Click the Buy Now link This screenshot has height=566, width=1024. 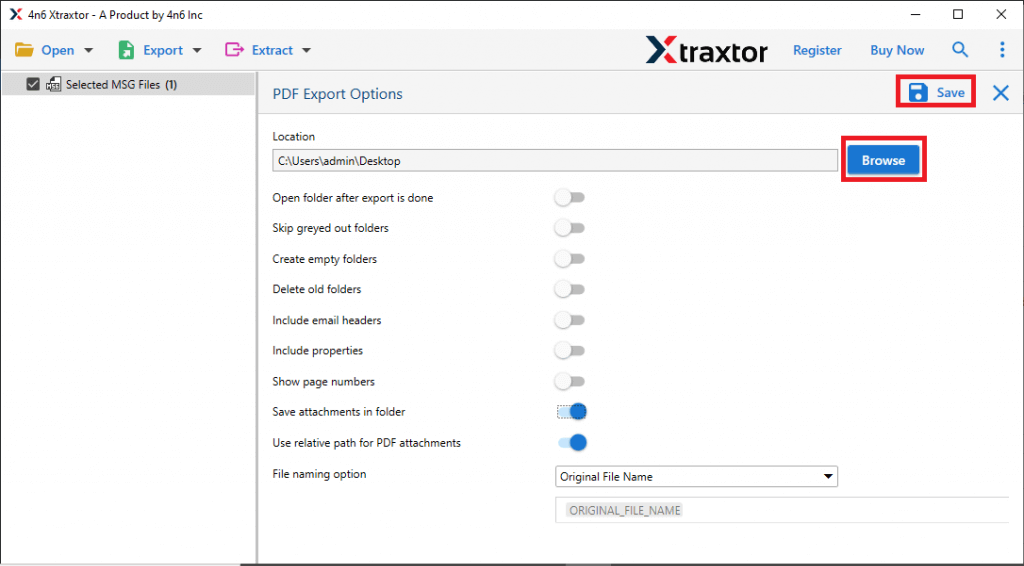pyautogui.click(x=897, y=50)
